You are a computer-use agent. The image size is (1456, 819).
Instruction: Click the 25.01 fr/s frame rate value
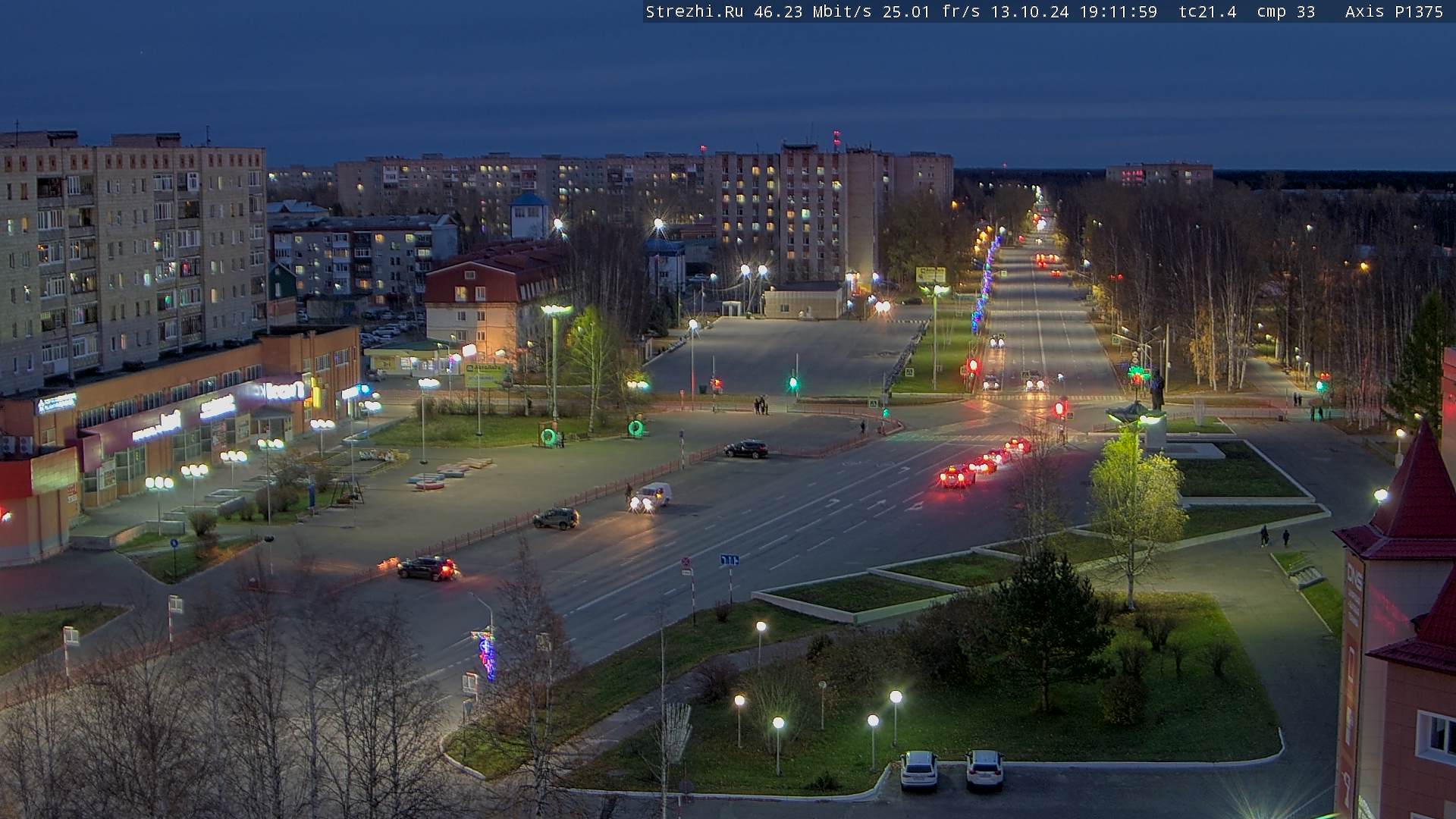coord(931,11)
